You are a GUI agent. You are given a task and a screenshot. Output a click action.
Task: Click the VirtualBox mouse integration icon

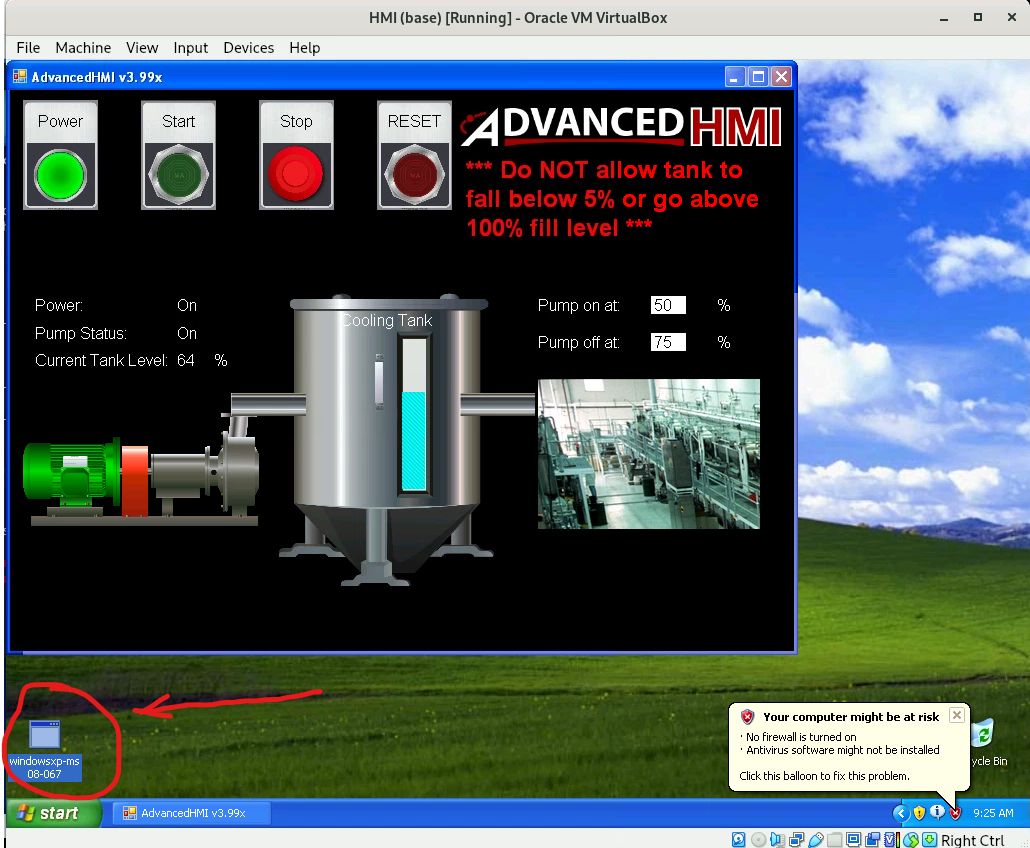911,839
